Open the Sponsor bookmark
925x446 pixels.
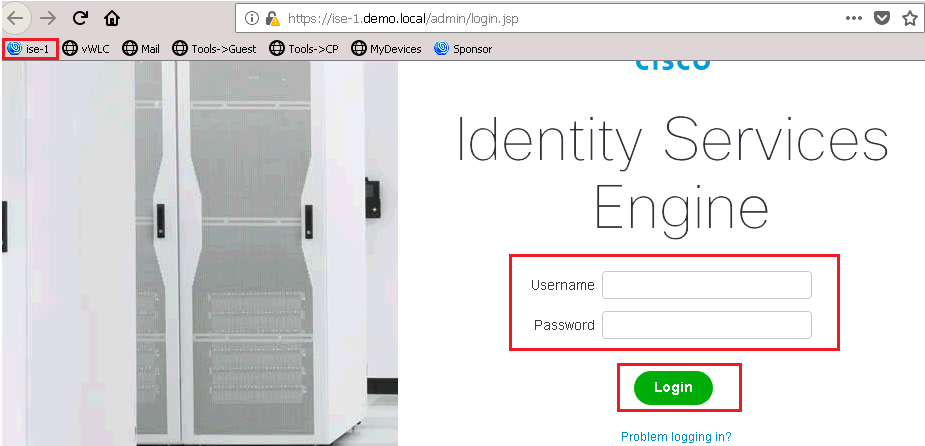[463, 49]
